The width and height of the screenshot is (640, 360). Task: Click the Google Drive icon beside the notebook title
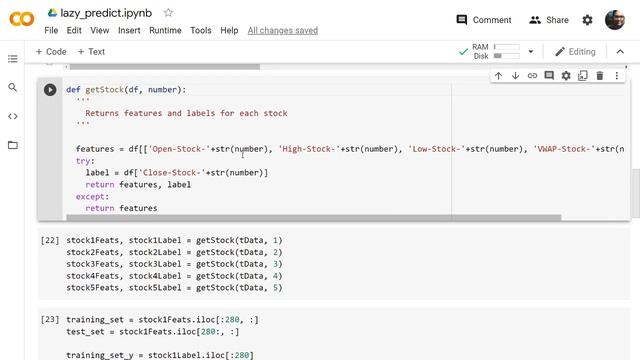52,13
